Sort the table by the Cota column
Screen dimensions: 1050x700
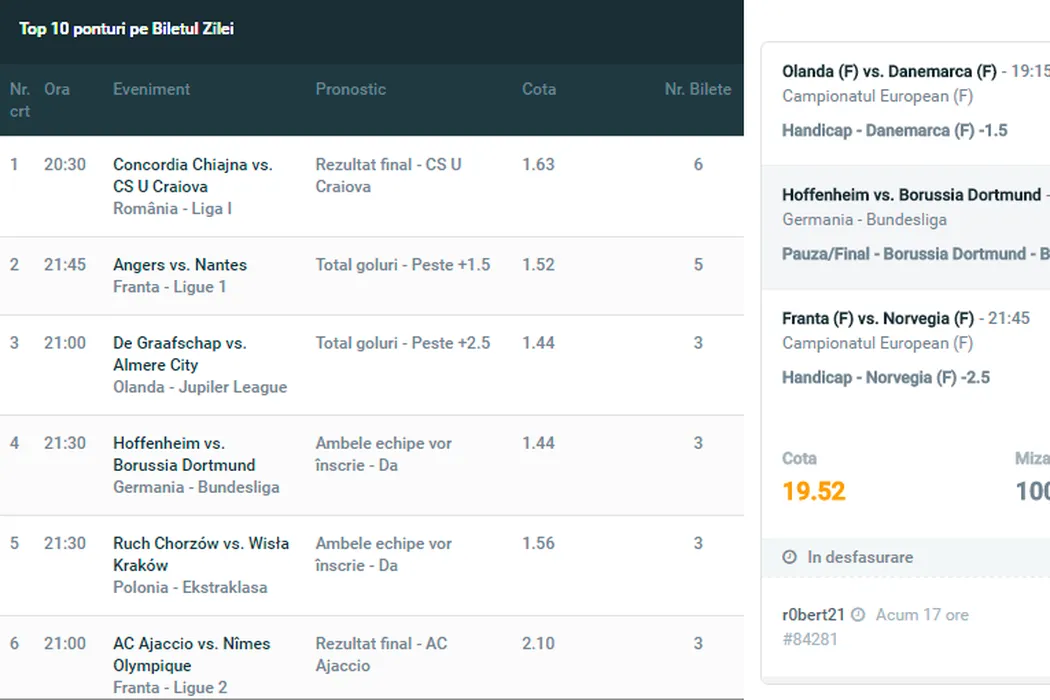pyautogui.click(x=538, y=89)
